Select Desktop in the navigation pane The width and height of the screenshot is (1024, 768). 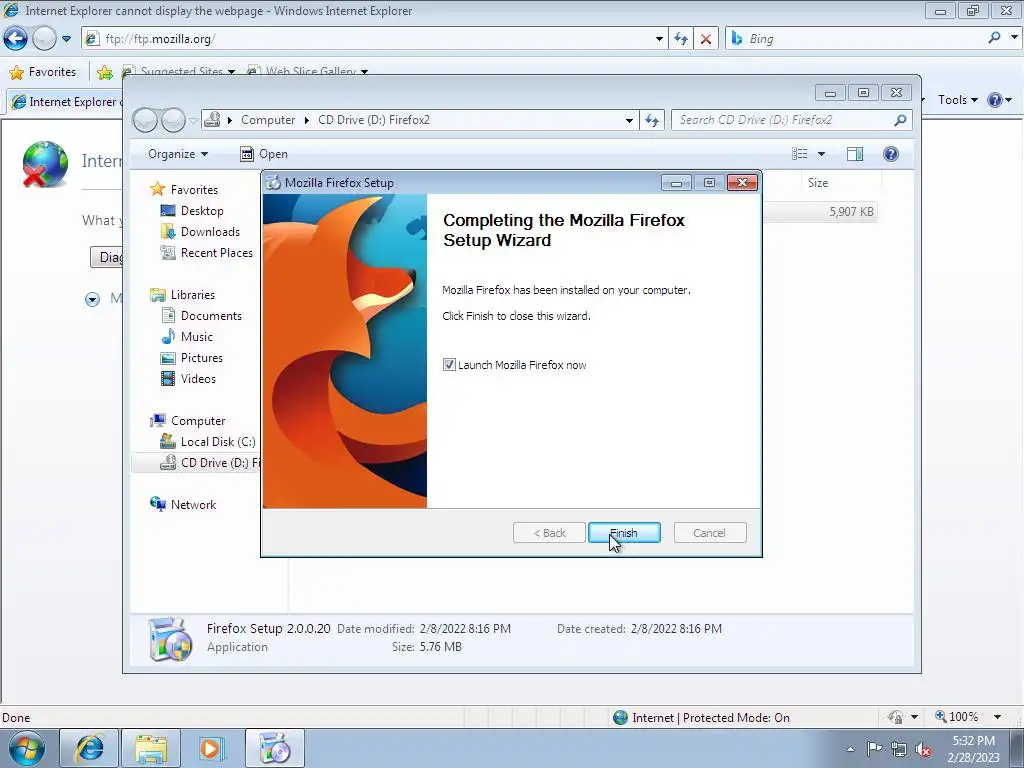coord(202,211)
